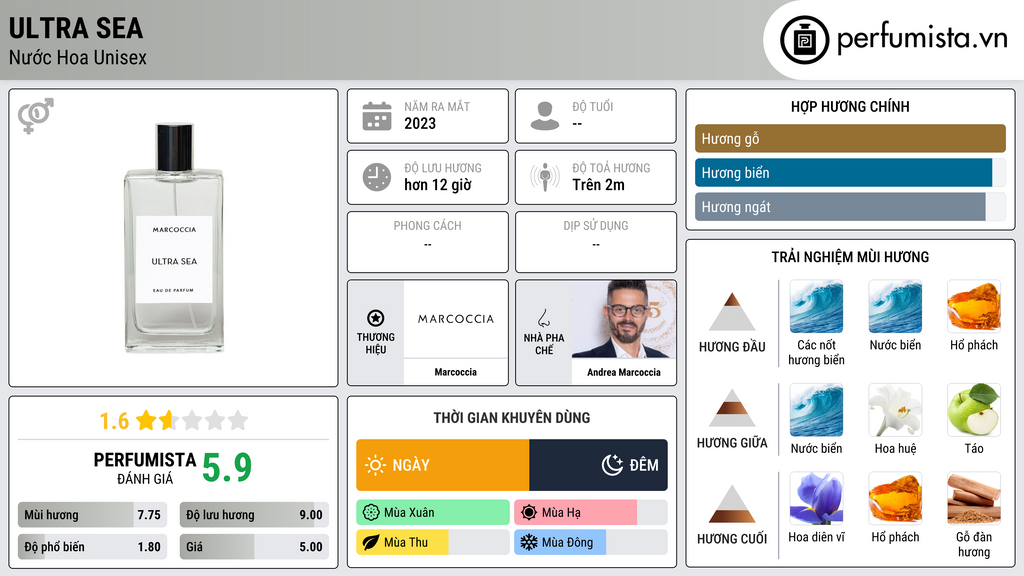Click the Dịp sử dụng occasion card
The image size is (1024, 576).
click(x=596, y=242)
